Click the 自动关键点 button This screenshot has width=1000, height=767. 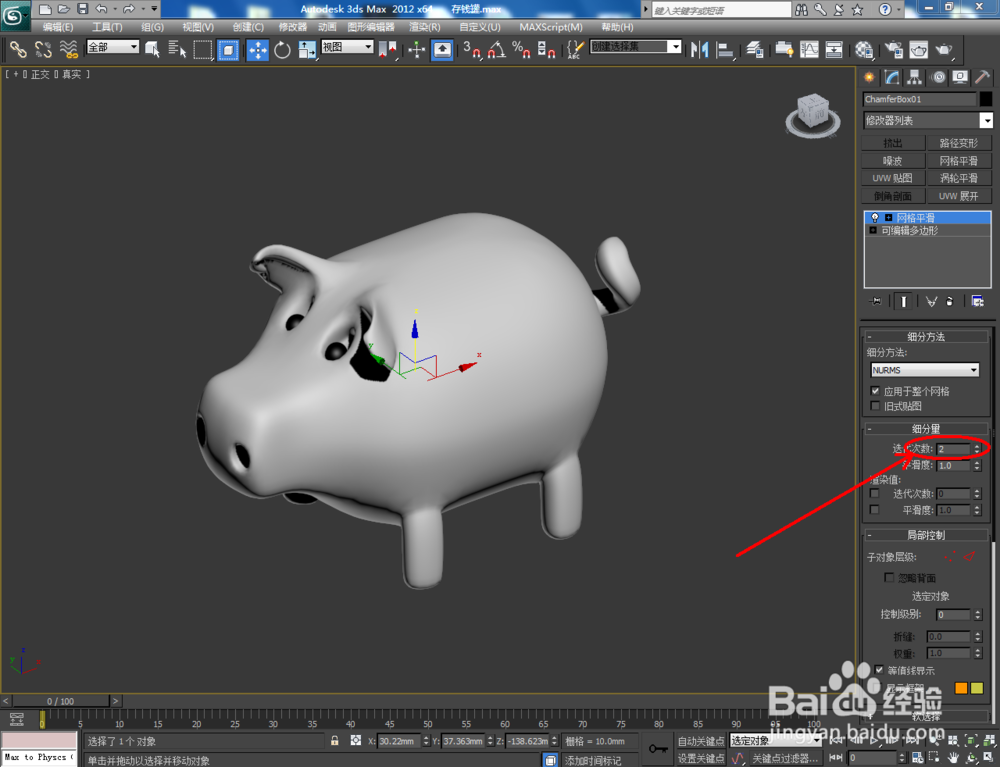(701, 741)
